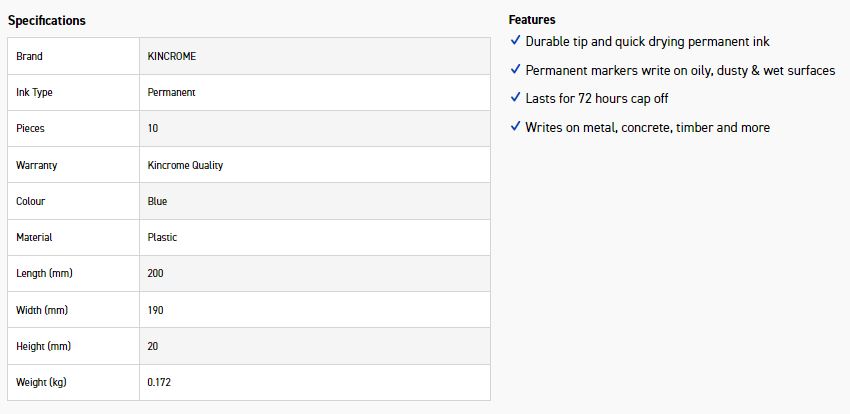Click the Material row label
This screenshot has width=850, height=414.
(x=34, y=237)
